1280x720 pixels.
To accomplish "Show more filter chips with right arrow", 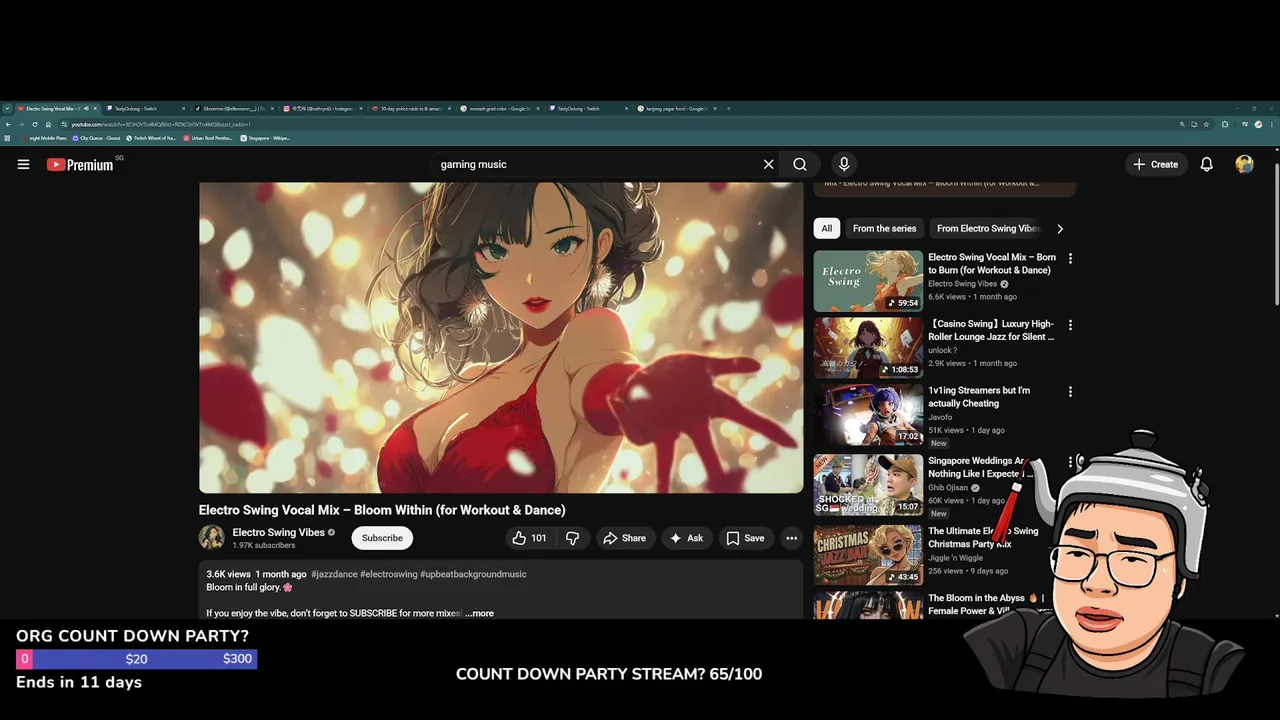I will pos(1060,228).
